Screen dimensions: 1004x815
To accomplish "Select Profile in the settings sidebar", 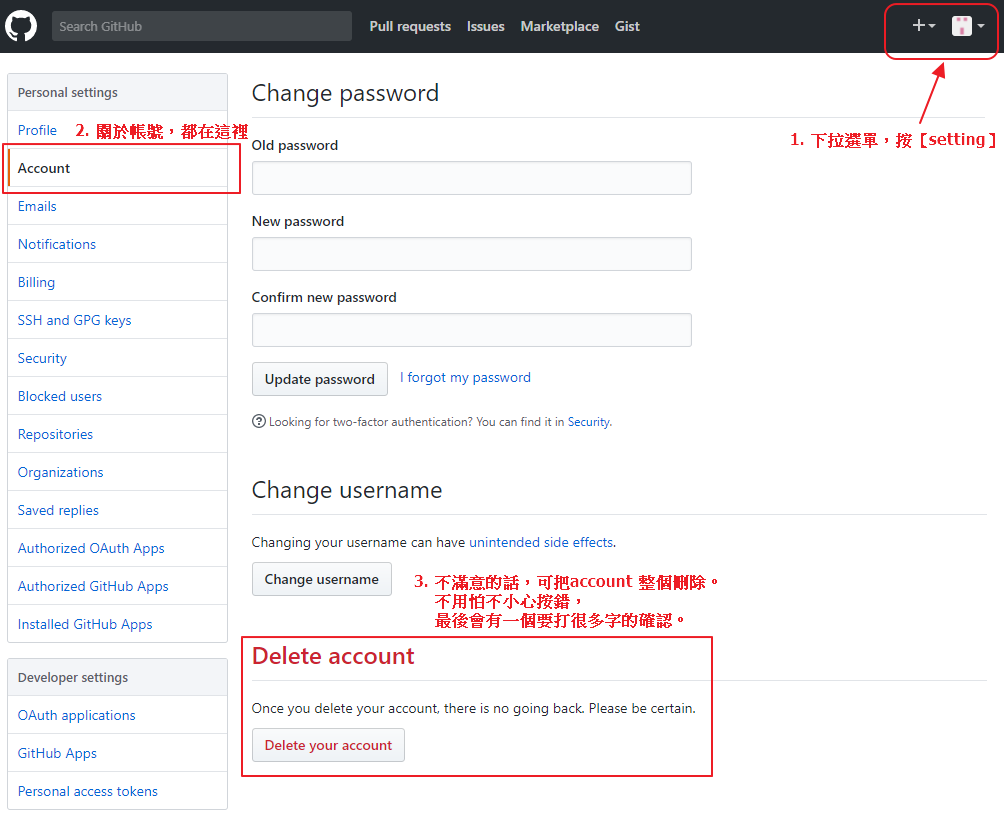I will coord(37,130).
